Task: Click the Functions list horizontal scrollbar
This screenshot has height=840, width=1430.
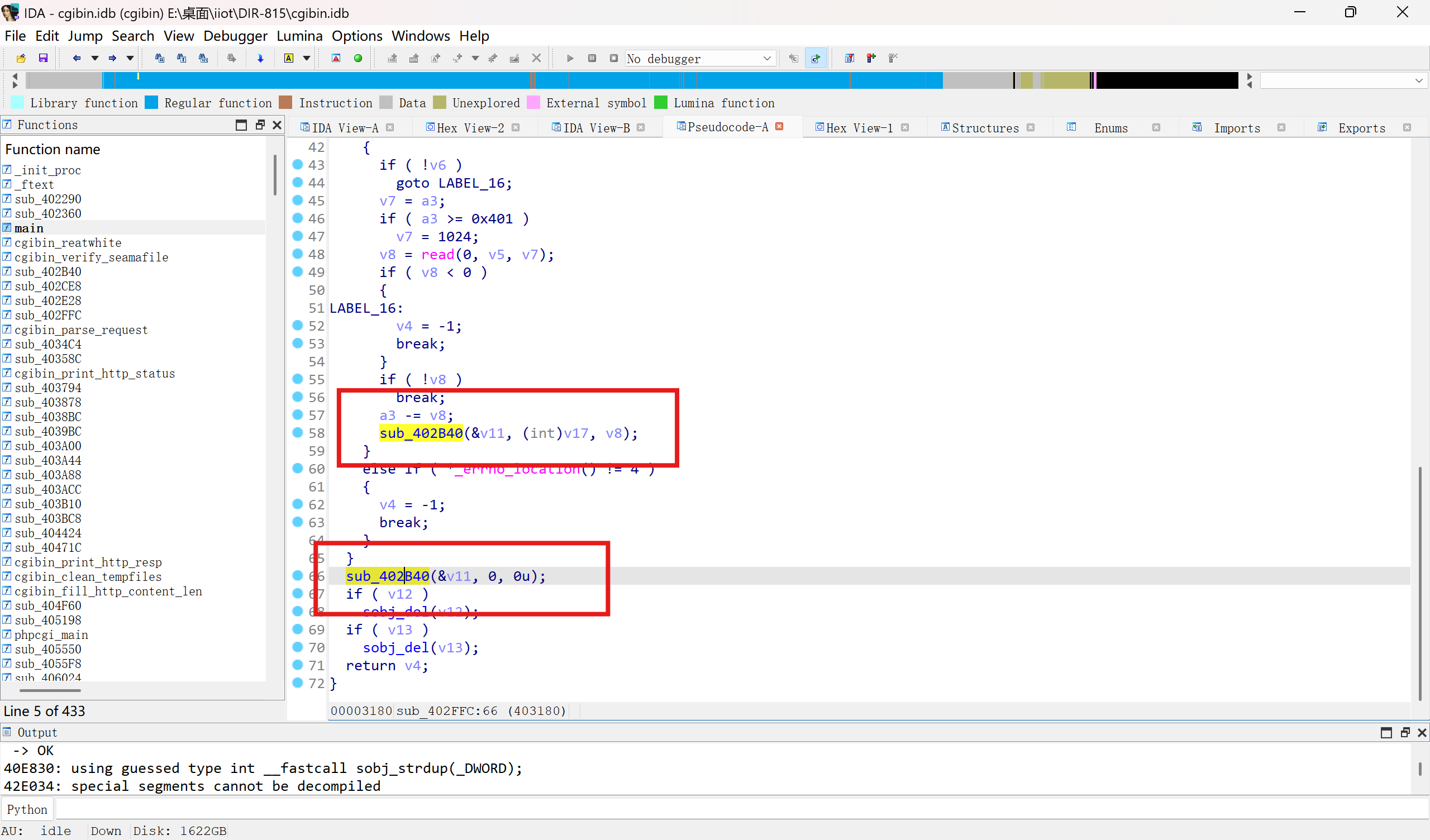Action: (x=50, y=690)
